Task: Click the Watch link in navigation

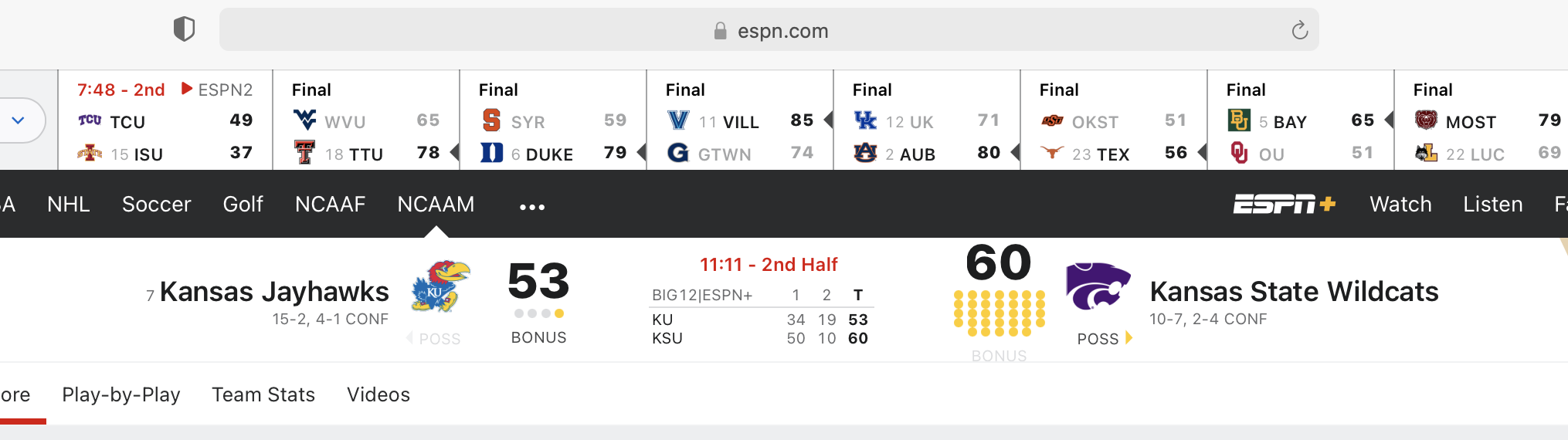Action: click(x=1400, y=204)
